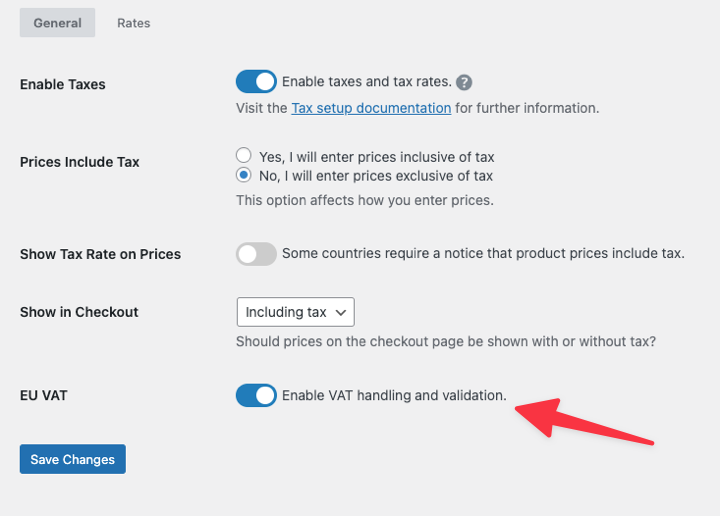Open the Show in Checkout dropdown
This screenshot has width=720, height=516.
tap(295, 312)
